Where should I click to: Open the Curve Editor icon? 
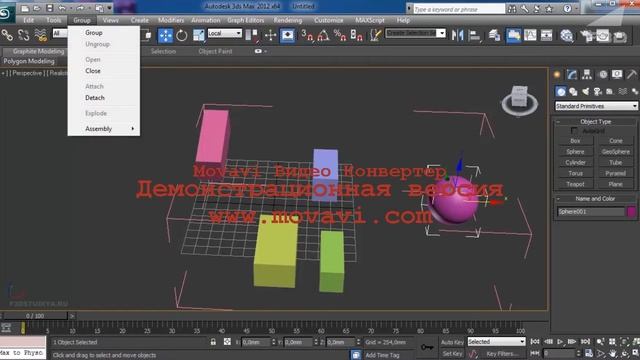(530, 36)
